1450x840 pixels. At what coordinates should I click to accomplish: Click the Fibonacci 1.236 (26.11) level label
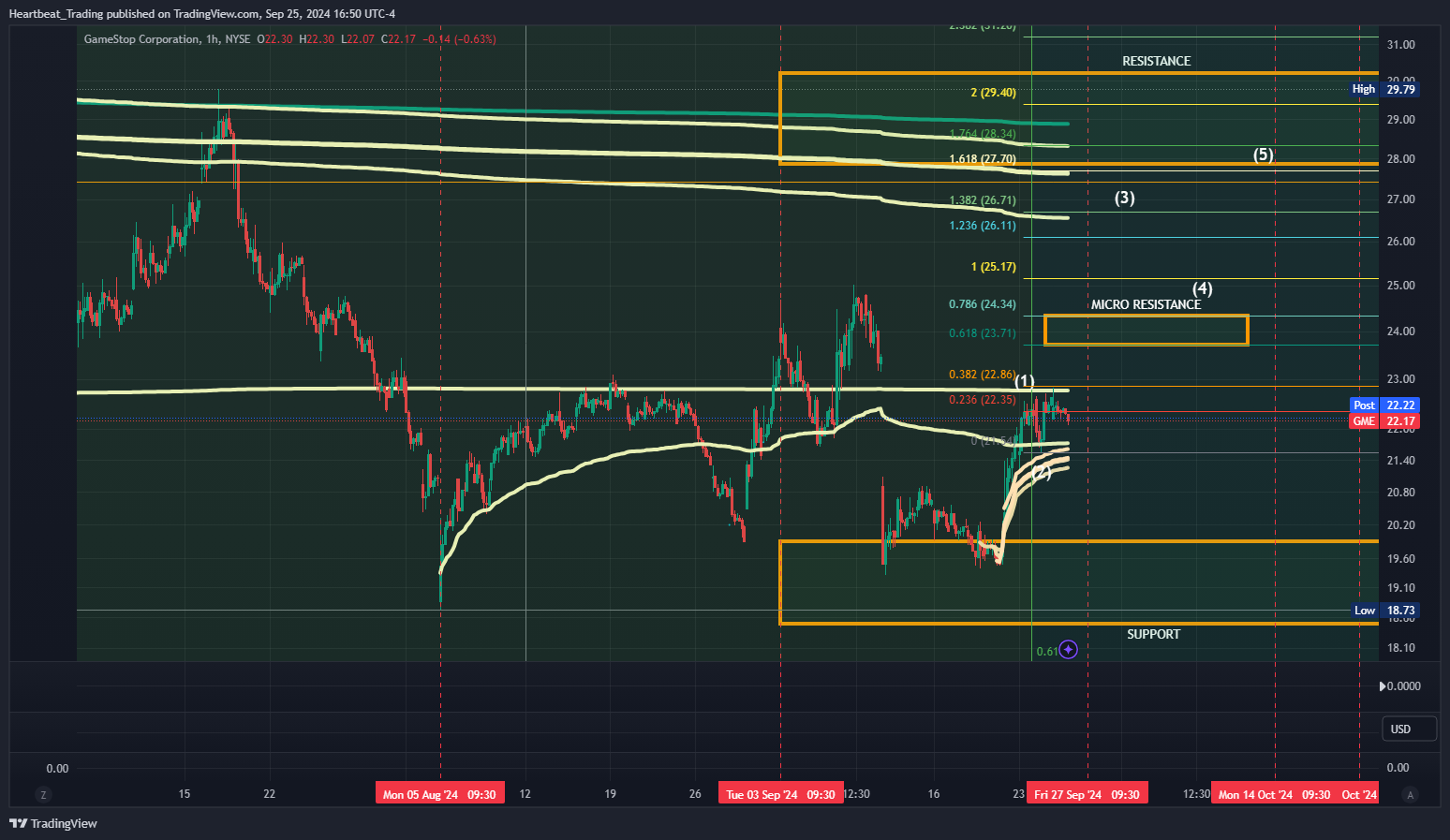(x=983, y=226)
